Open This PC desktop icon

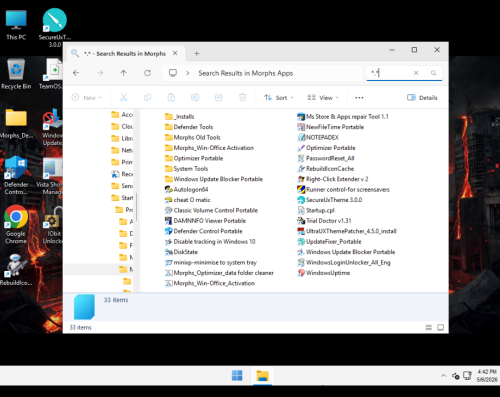(16, 25)
